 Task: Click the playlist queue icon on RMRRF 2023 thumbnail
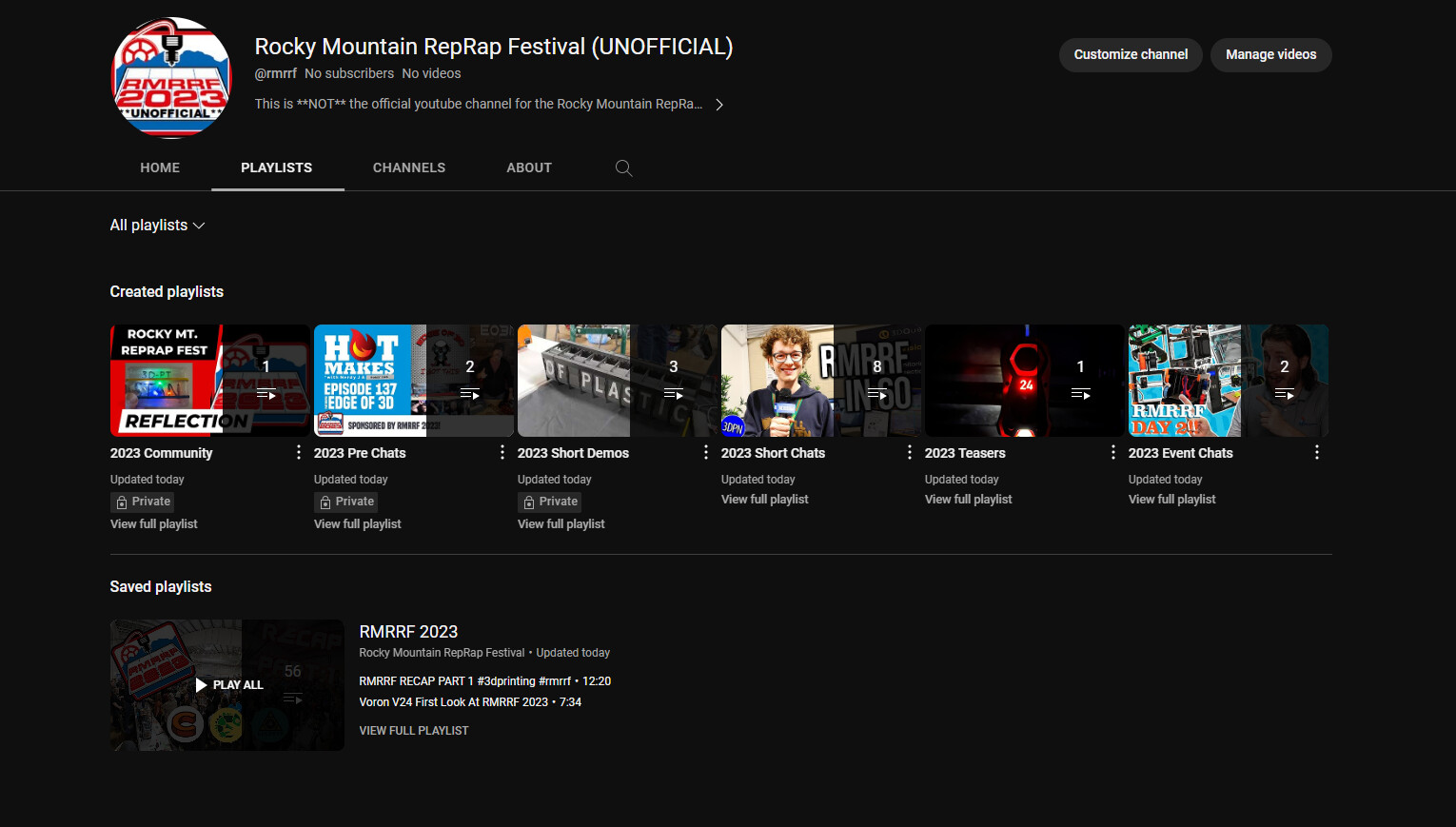pos(293,699)
